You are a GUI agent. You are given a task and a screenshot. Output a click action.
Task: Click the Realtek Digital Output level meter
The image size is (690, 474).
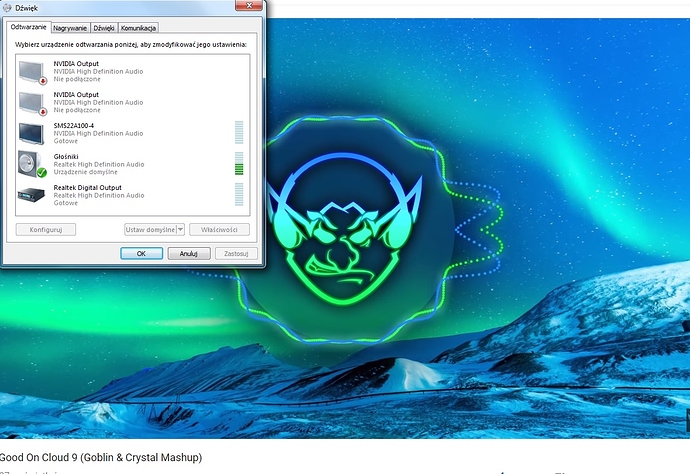click(x=239, y=195)
